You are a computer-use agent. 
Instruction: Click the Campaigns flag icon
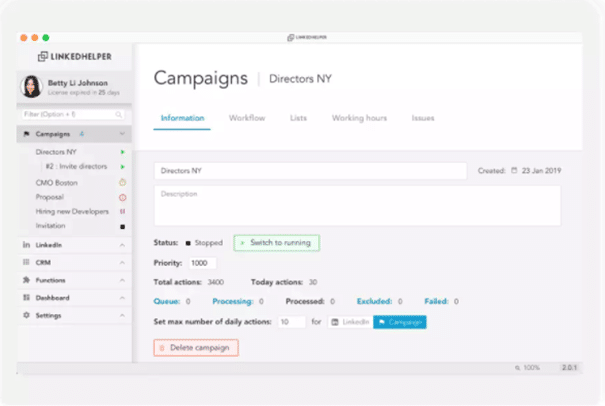click(26, 134)
